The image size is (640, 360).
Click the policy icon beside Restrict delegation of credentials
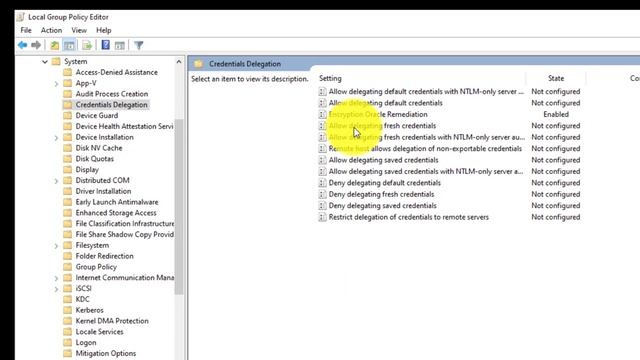[x=322, y=217]
